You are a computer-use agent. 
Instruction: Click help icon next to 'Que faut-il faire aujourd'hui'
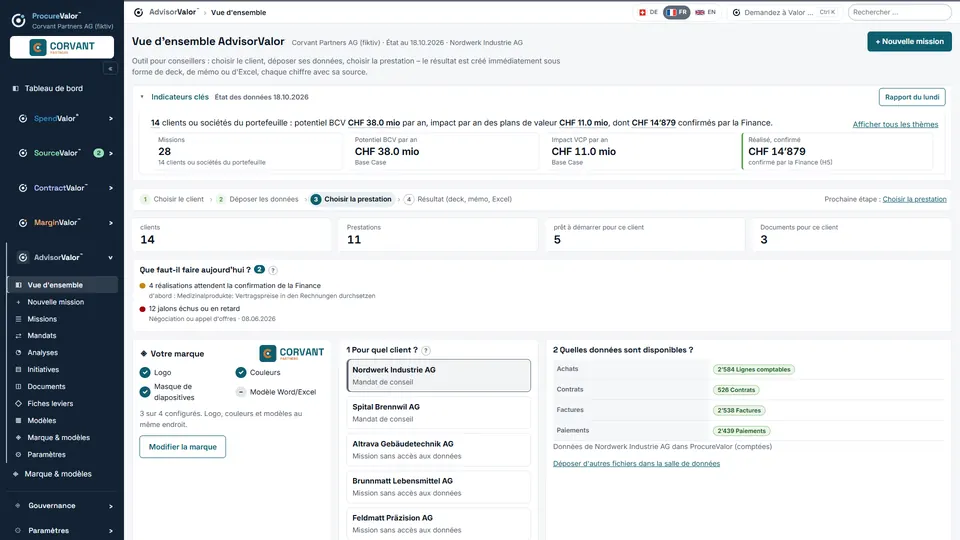tap(273, 270)
